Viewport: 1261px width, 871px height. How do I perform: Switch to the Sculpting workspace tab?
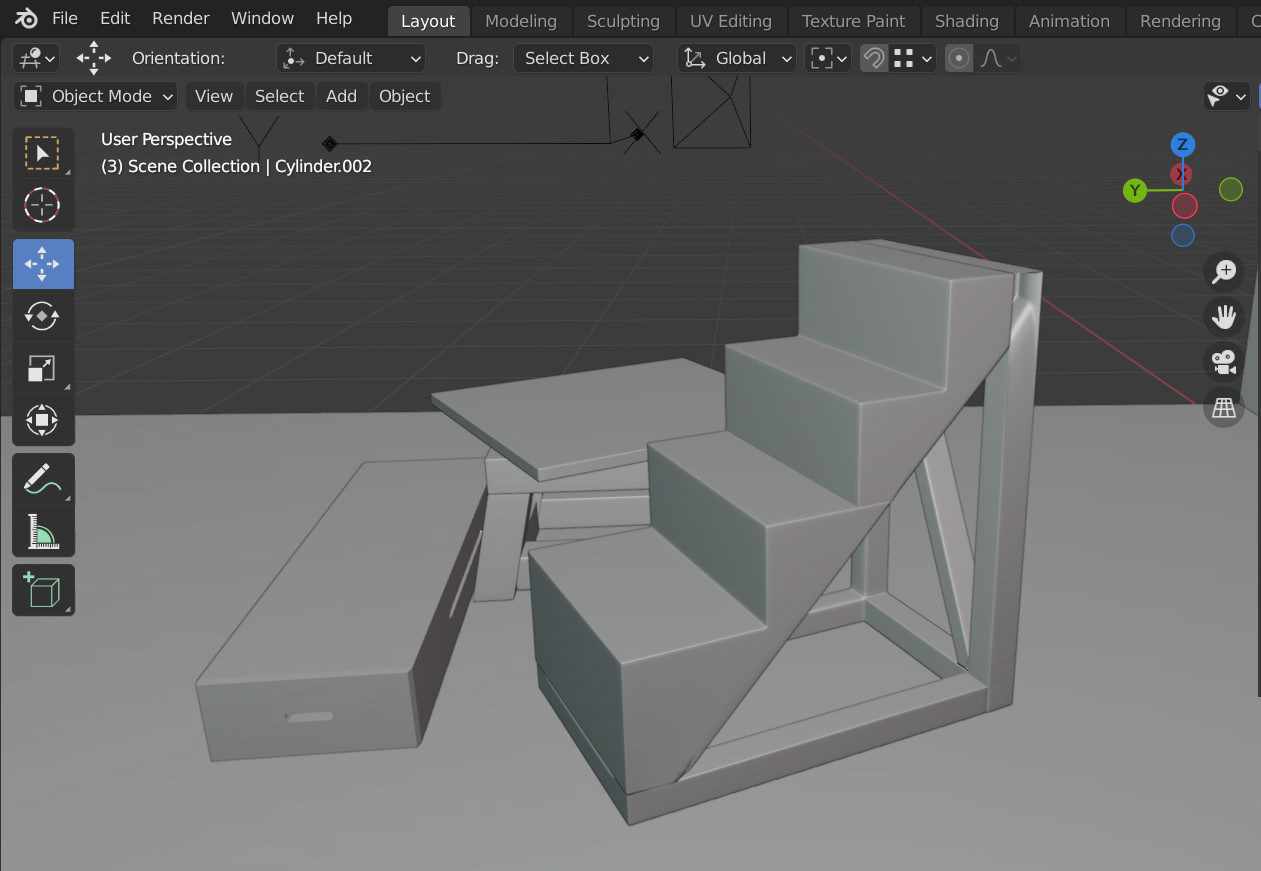[x=623, y=21]
